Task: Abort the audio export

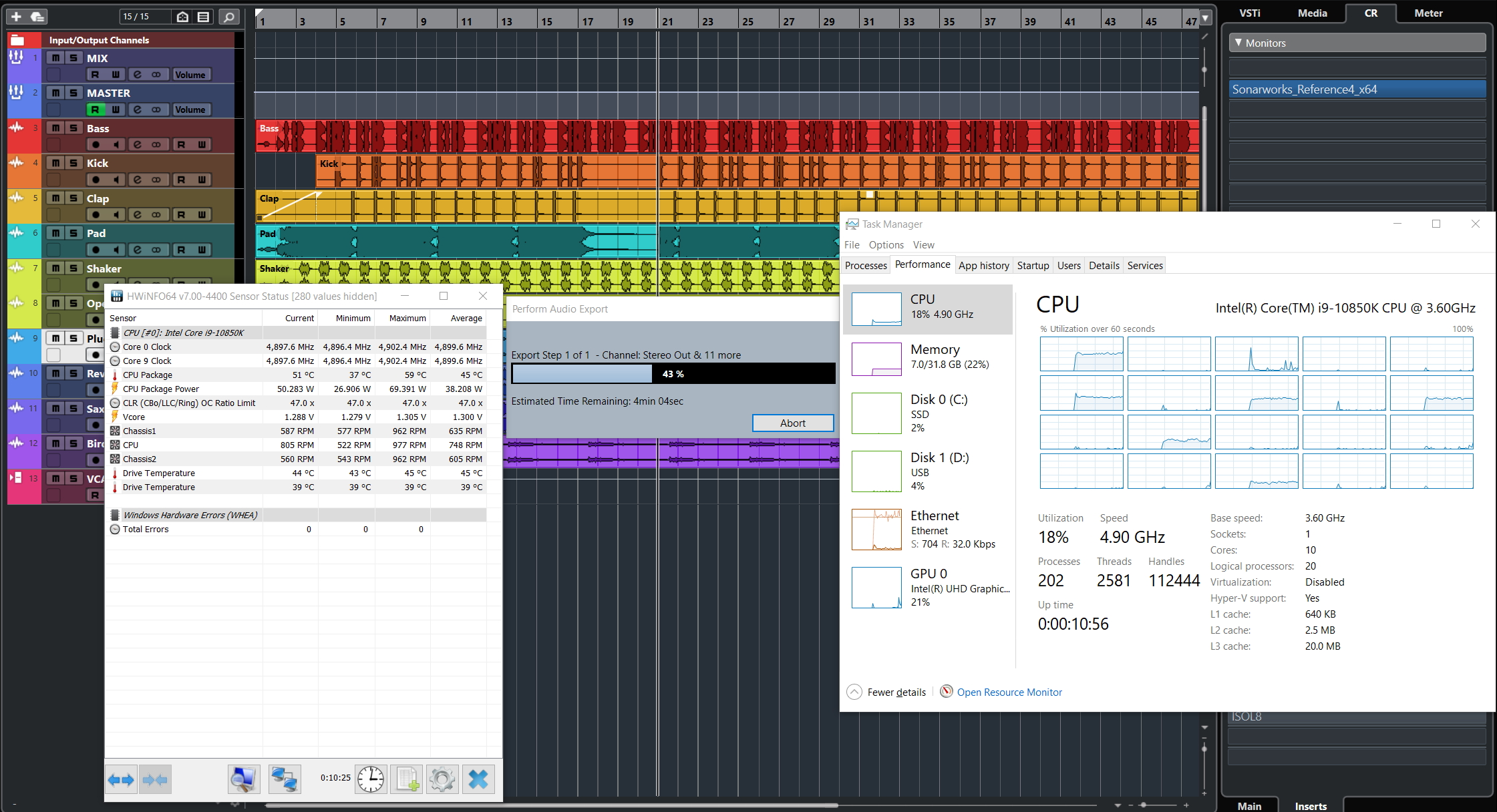Action: (x=792, y=423)
